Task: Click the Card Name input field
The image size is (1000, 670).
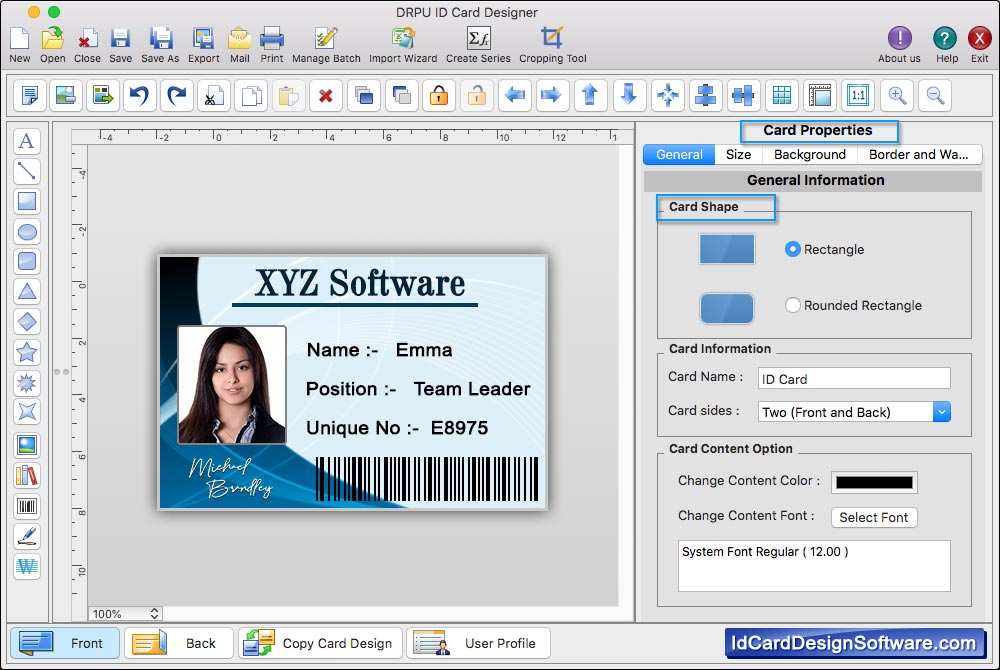Action: point(854,379)
